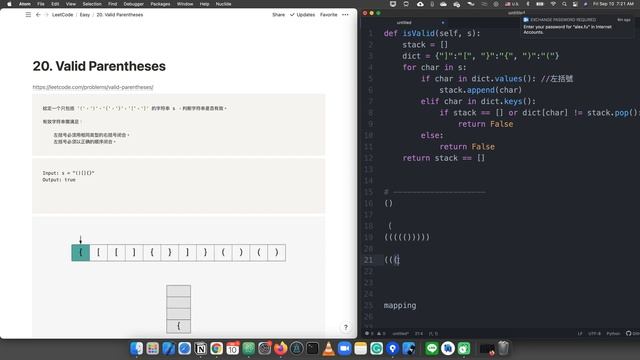Click the date and time in menu bar
This screenshot has height=360, width=640.
coord(613,4)
